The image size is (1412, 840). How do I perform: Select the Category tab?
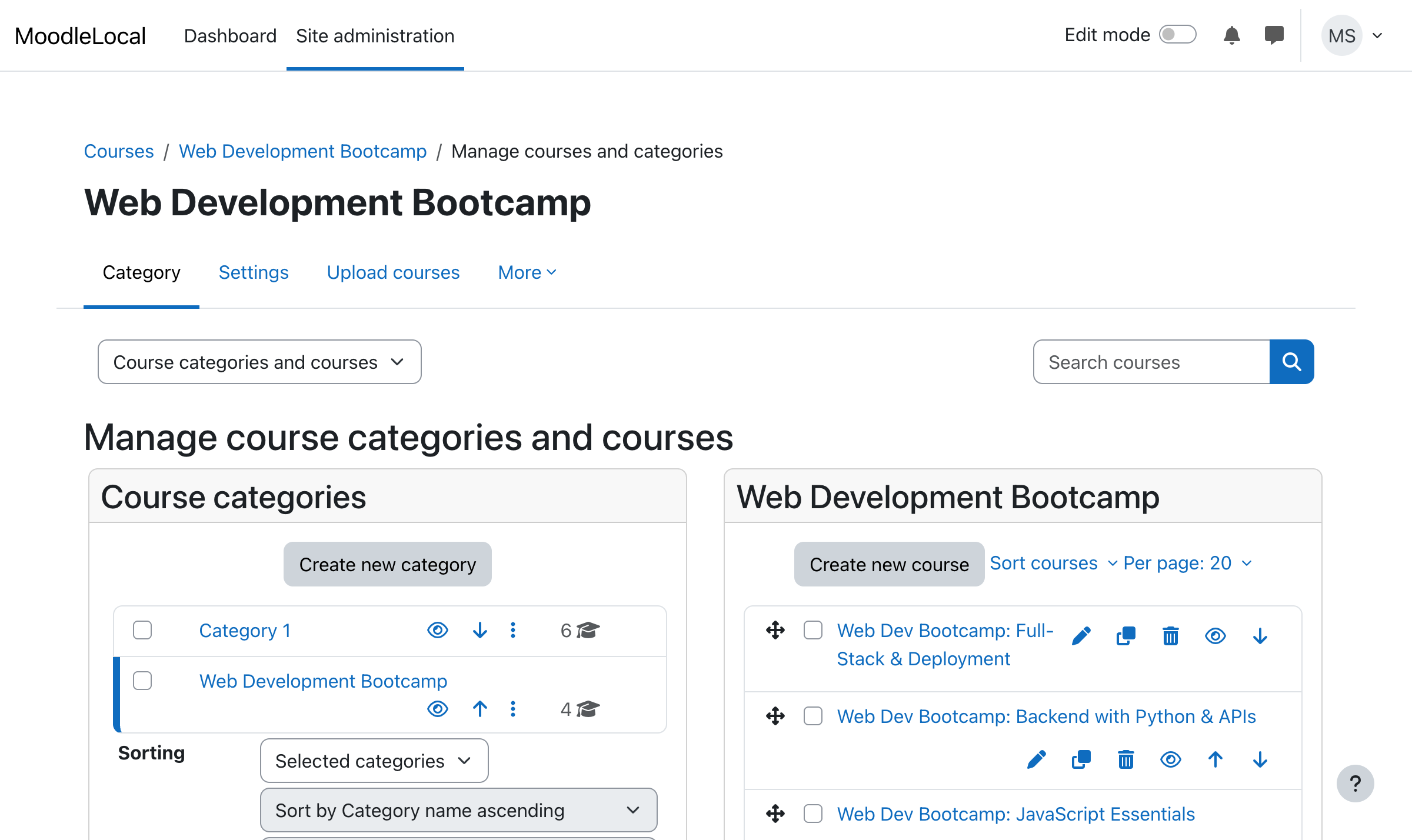[141, 272]
